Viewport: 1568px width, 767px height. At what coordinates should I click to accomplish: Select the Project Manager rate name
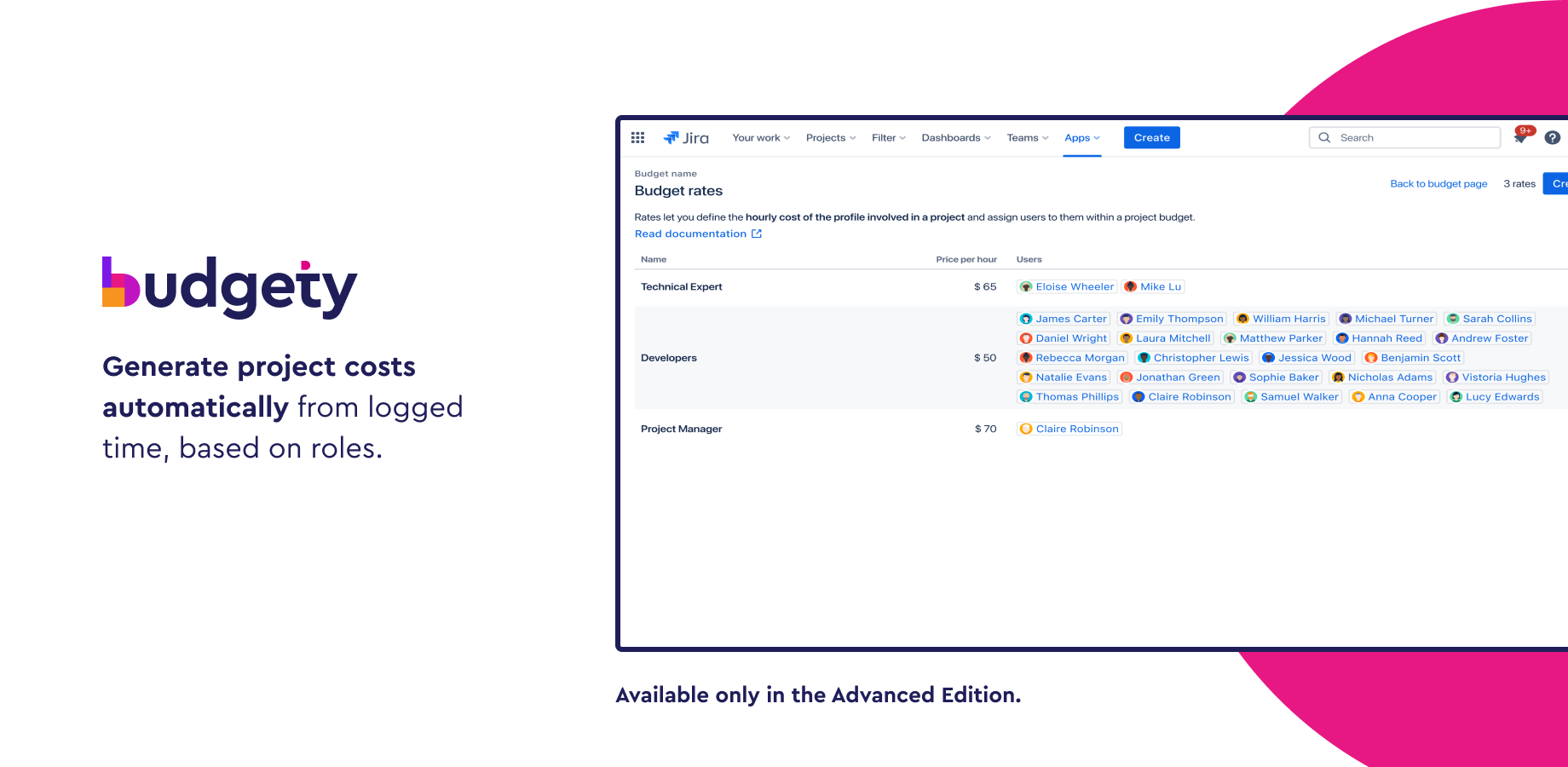point(682,429)
